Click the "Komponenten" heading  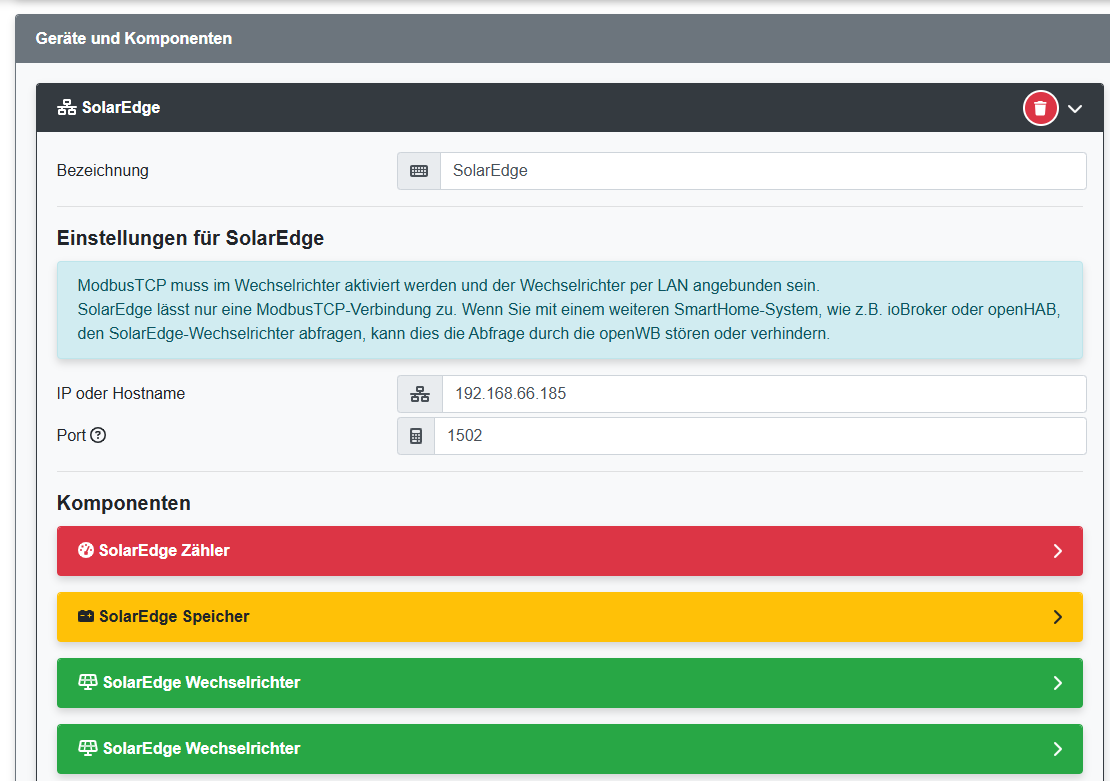point(124,503)
